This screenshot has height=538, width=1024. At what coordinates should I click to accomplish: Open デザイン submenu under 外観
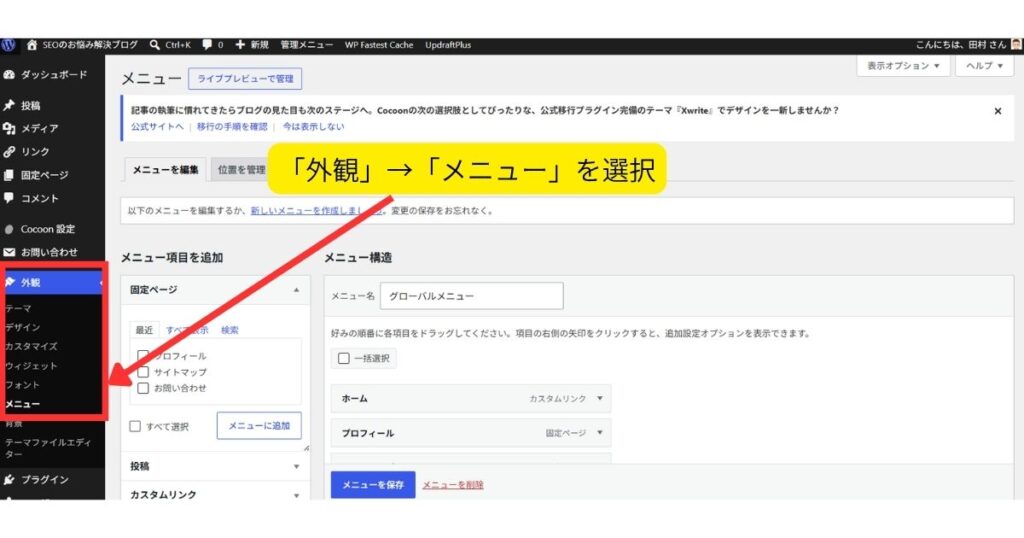pos(23,327)
